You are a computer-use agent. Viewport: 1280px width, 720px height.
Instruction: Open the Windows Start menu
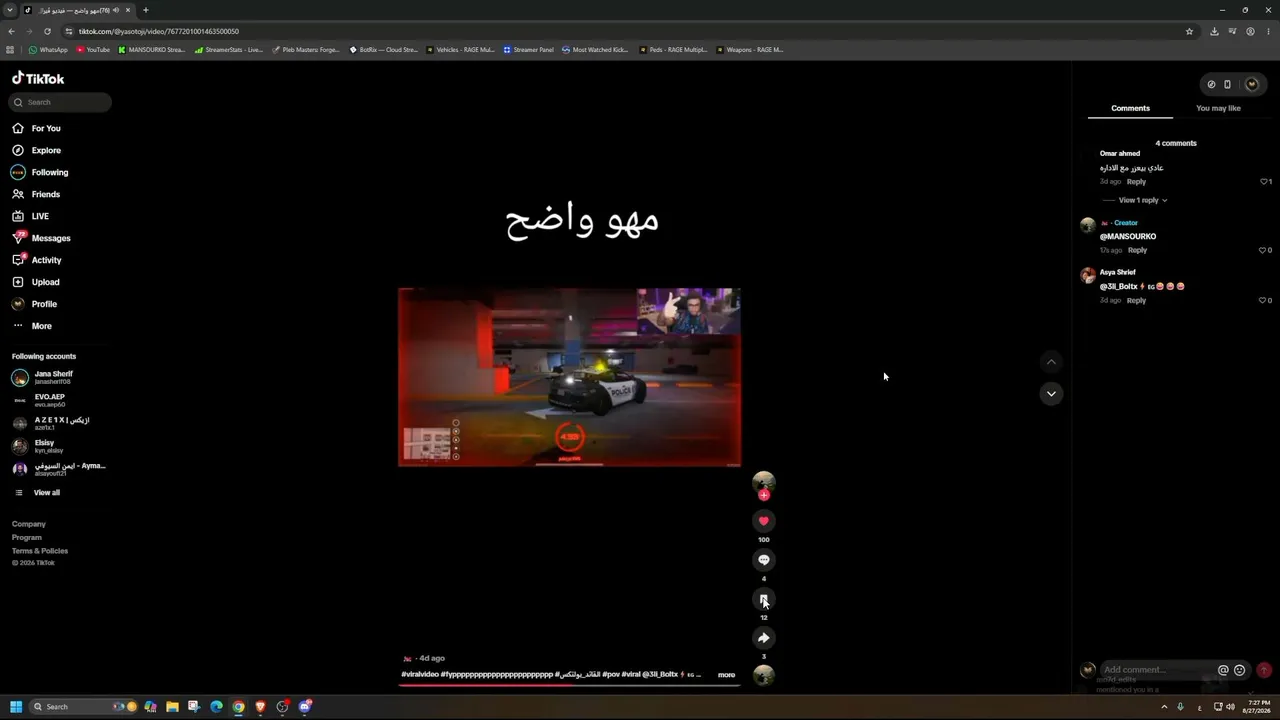click(16, 707)
